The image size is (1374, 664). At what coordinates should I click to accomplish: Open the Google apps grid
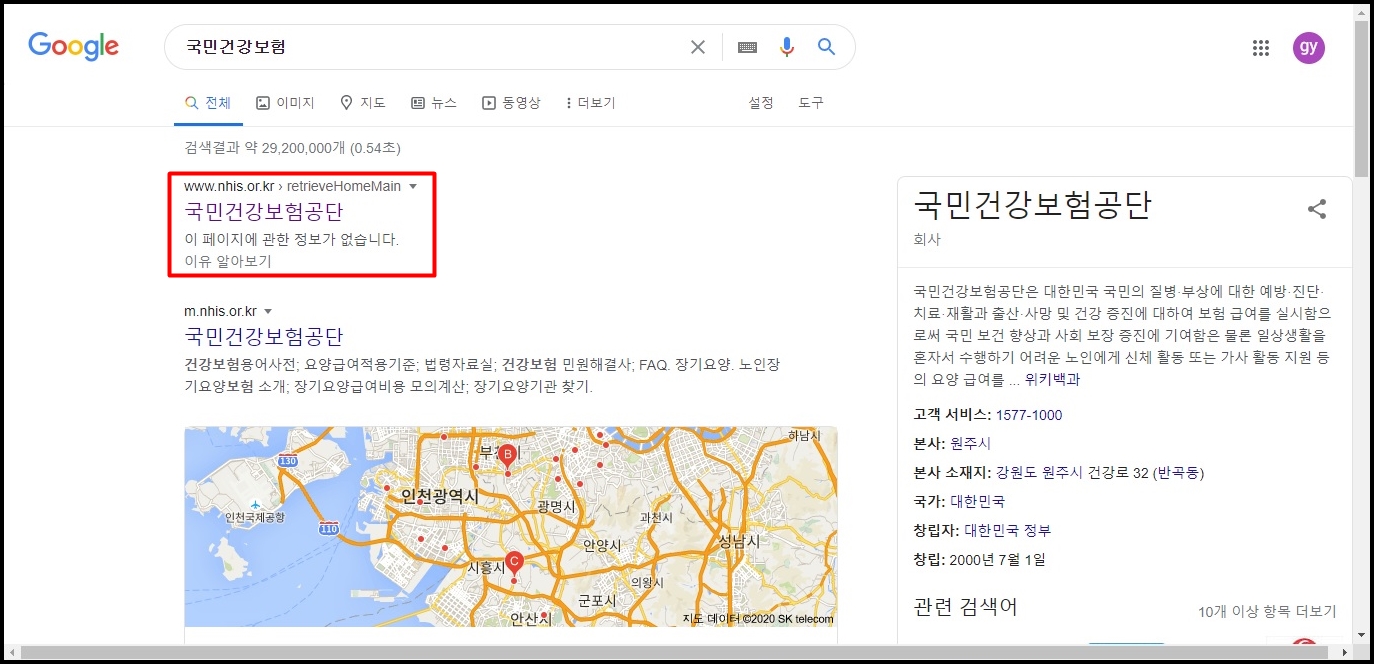click(1261, 47)
